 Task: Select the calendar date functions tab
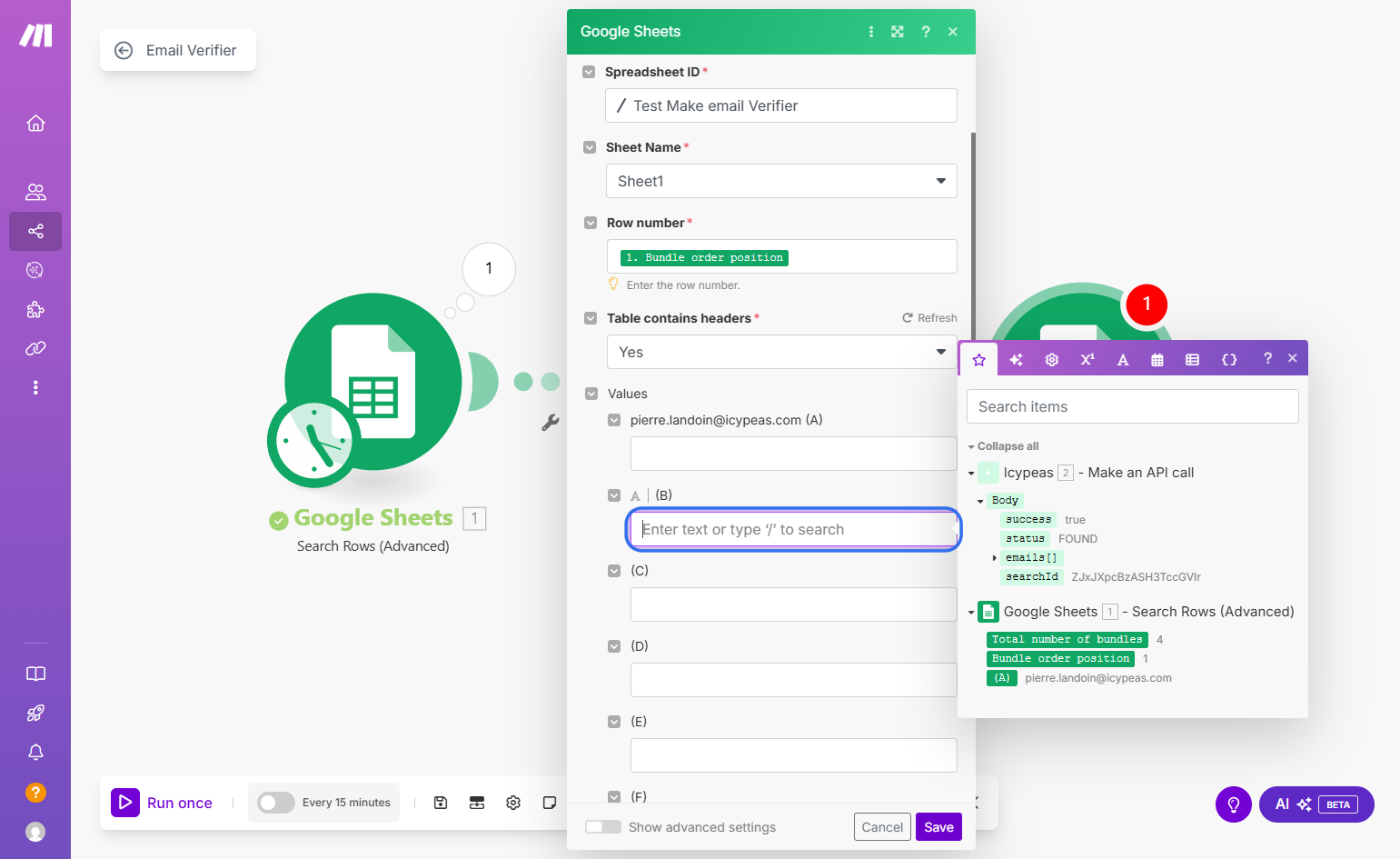pos(1157,360)
